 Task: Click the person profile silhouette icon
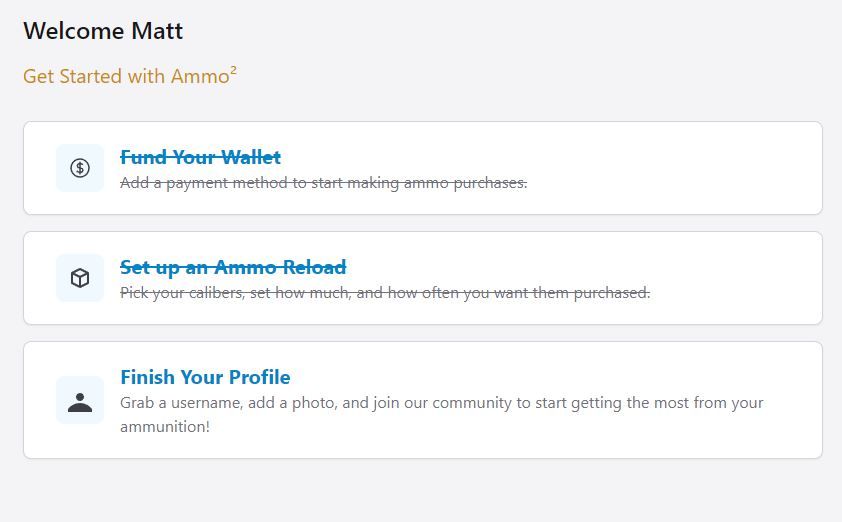[80, 401]
